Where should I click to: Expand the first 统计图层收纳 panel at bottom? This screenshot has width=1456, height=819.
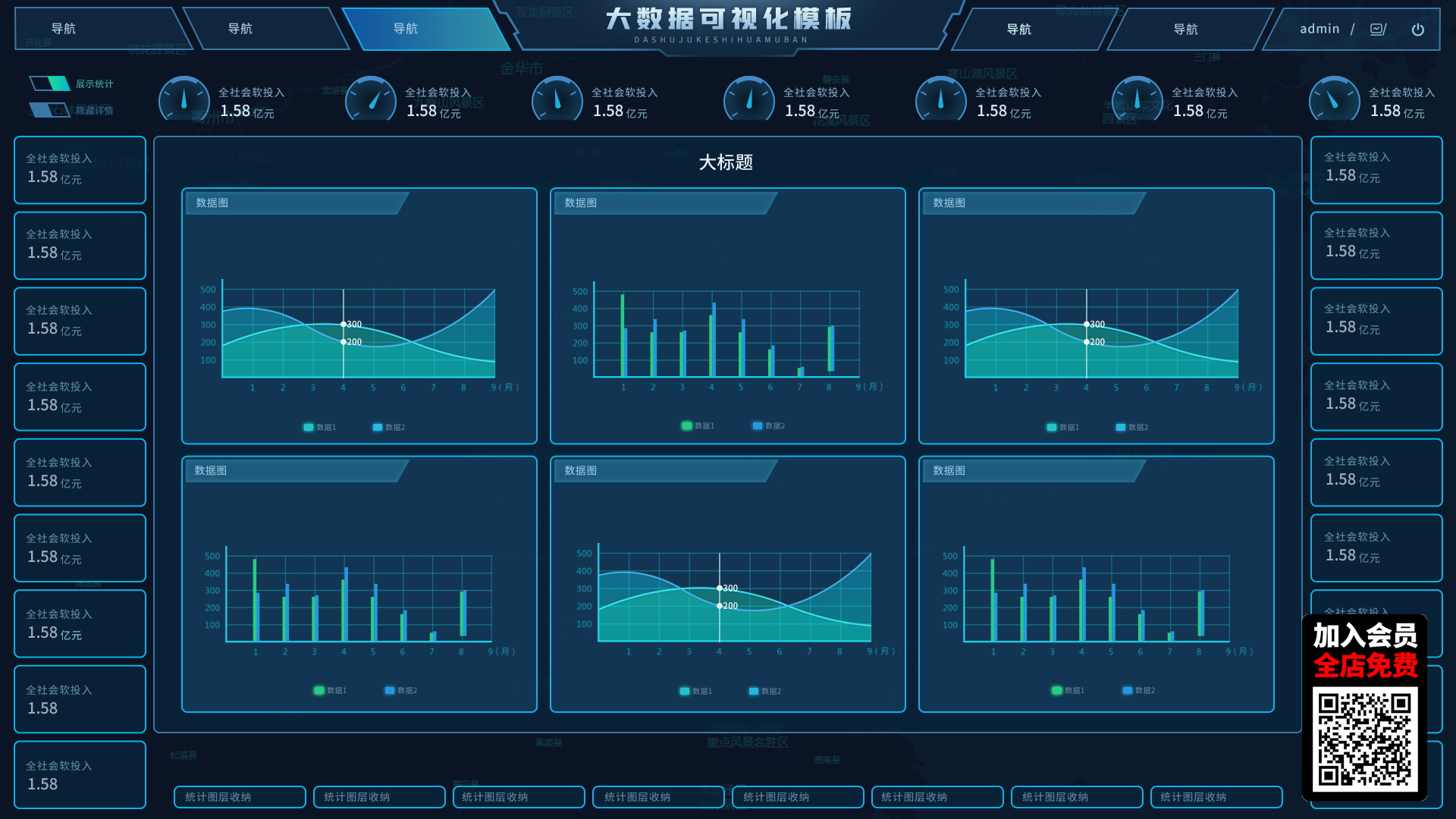[x=240, y=797]
